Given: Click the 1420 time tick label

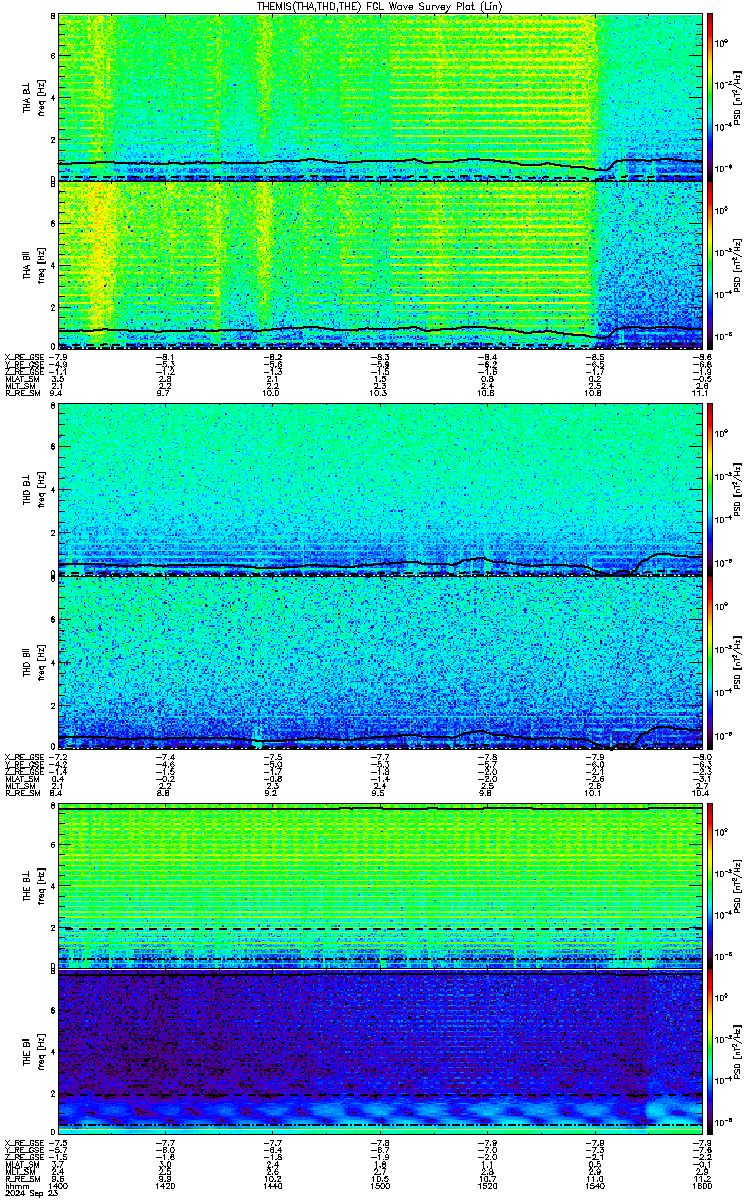Looking at the screenshot, I should [165, 1186].
